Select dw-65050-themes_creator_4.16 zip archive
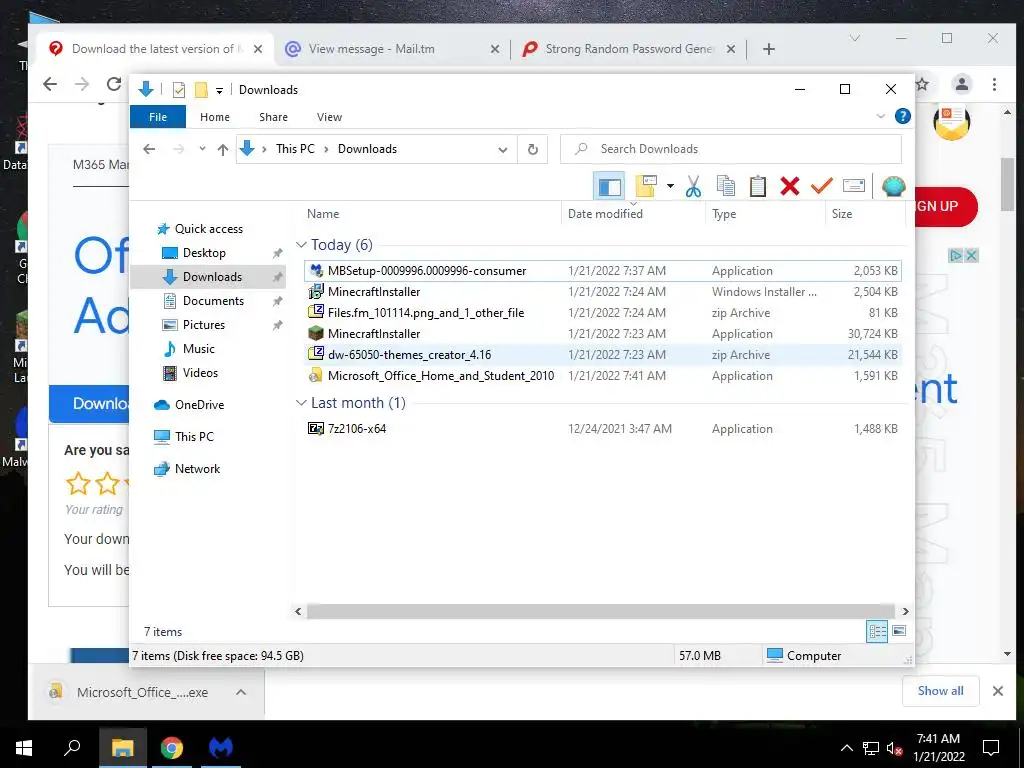This screenshot has height=768, width=1024. click(603, 355)
